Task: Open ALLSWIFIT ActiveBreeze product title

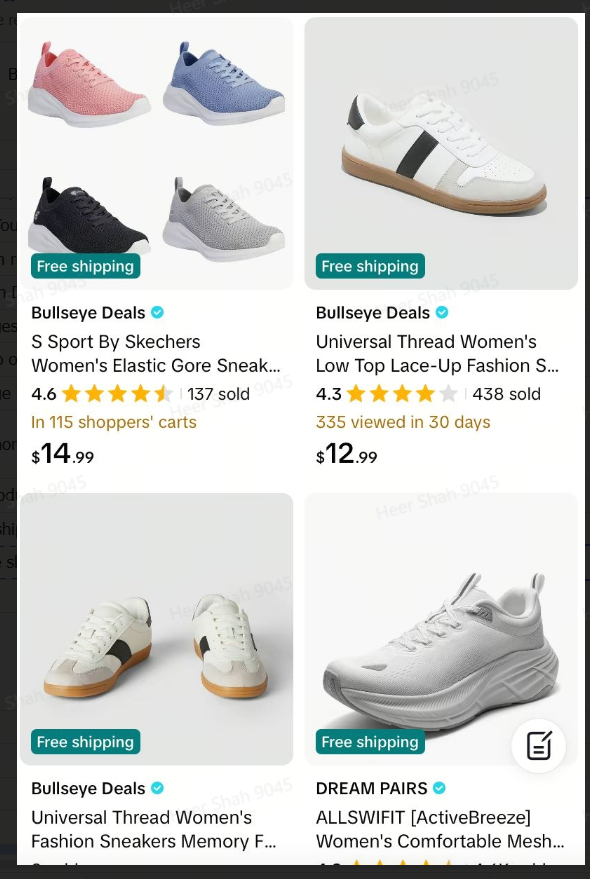Action: [440, 829]
